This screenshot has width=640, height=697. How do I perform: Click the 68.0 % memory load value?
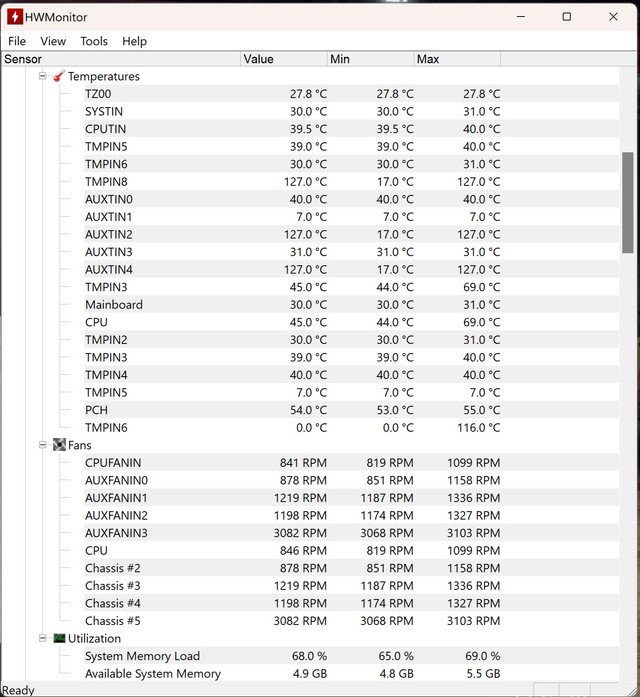[309, 656]
